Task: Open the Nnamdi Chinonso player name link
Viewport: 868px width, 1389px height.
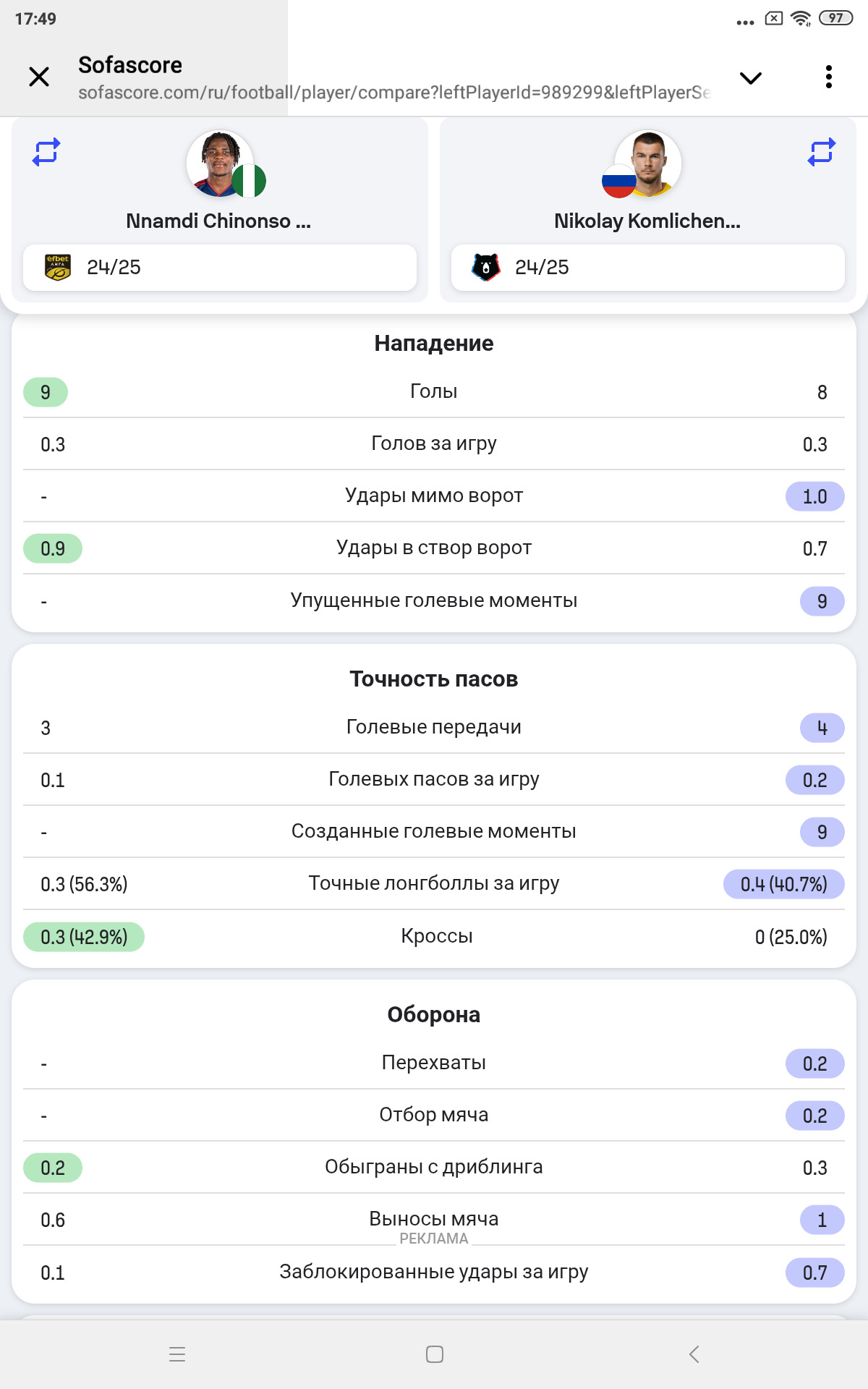Action: pyautogui.click(x=218, y=221)
